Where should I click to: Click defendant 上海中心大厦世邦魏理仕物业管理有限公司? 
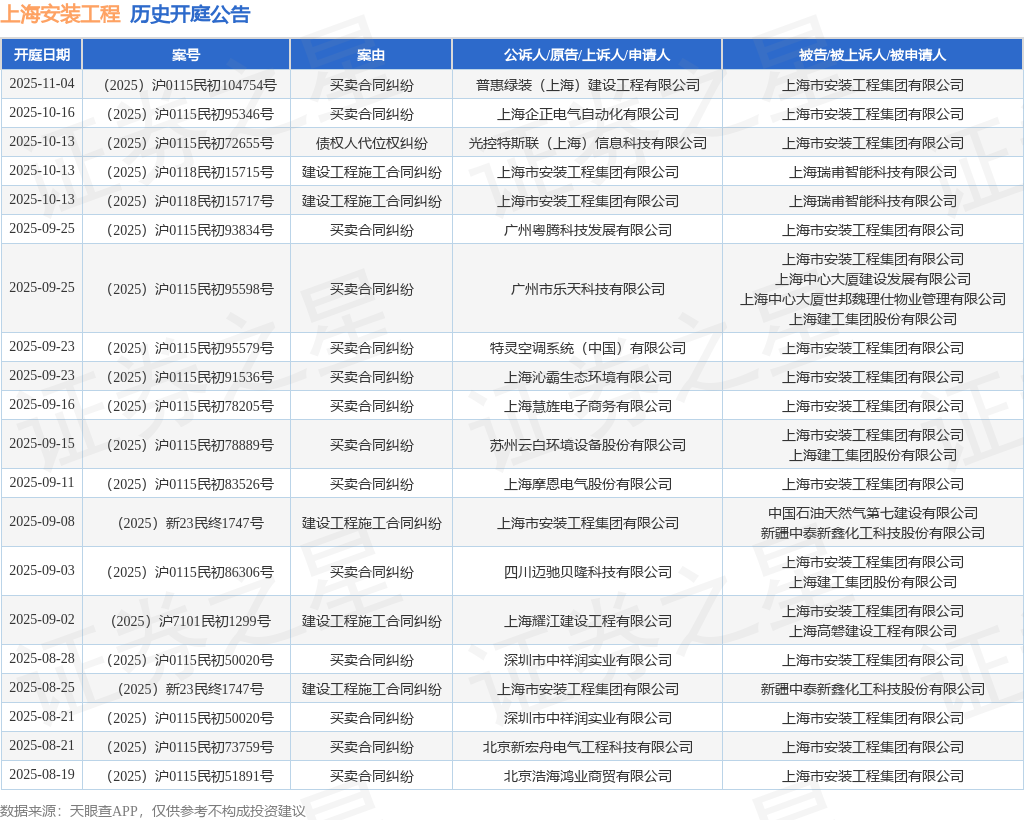872,299
